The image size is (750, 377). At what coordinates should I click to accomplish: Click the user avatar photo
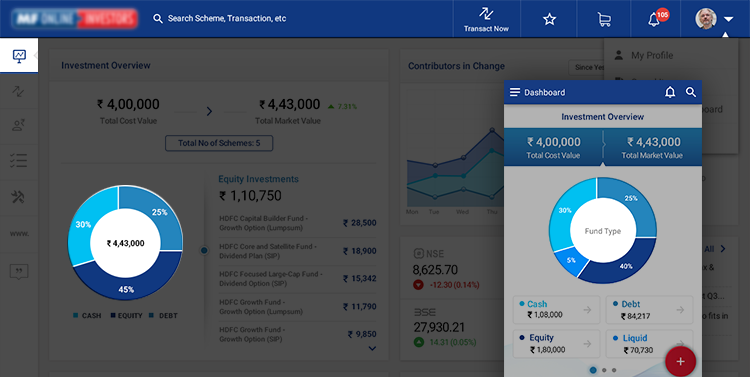[706, 19]
